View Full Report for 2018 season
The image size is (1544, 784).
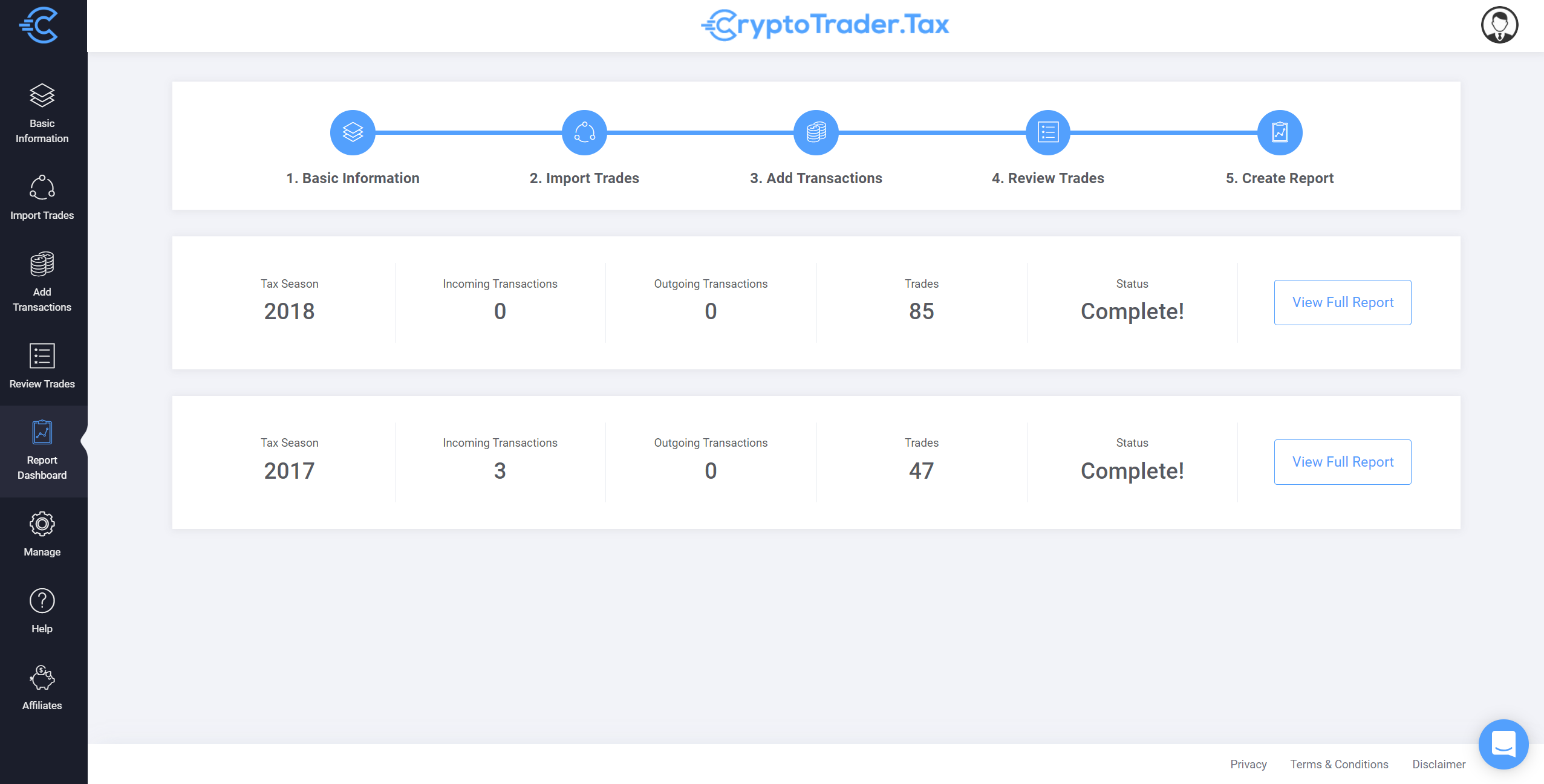tap(1342, 302)
